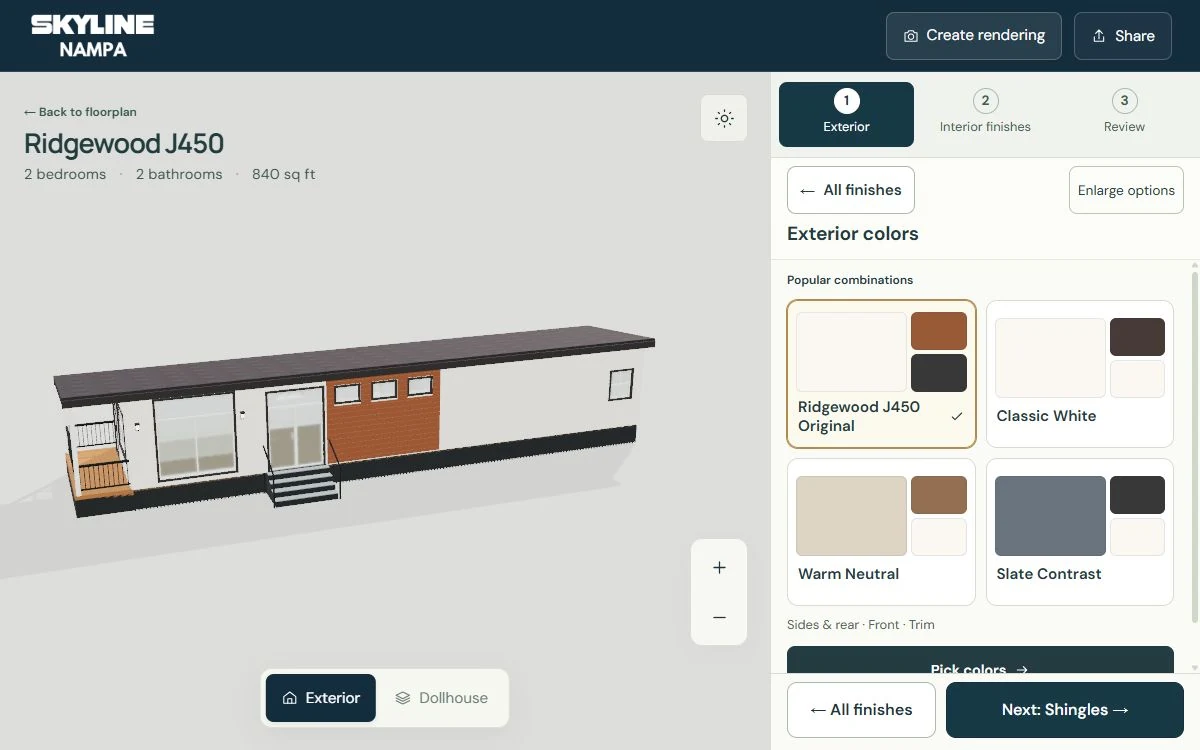Select Classic White color combination
Screen dimensions: 1200x750
click(x=1080, y=374)
